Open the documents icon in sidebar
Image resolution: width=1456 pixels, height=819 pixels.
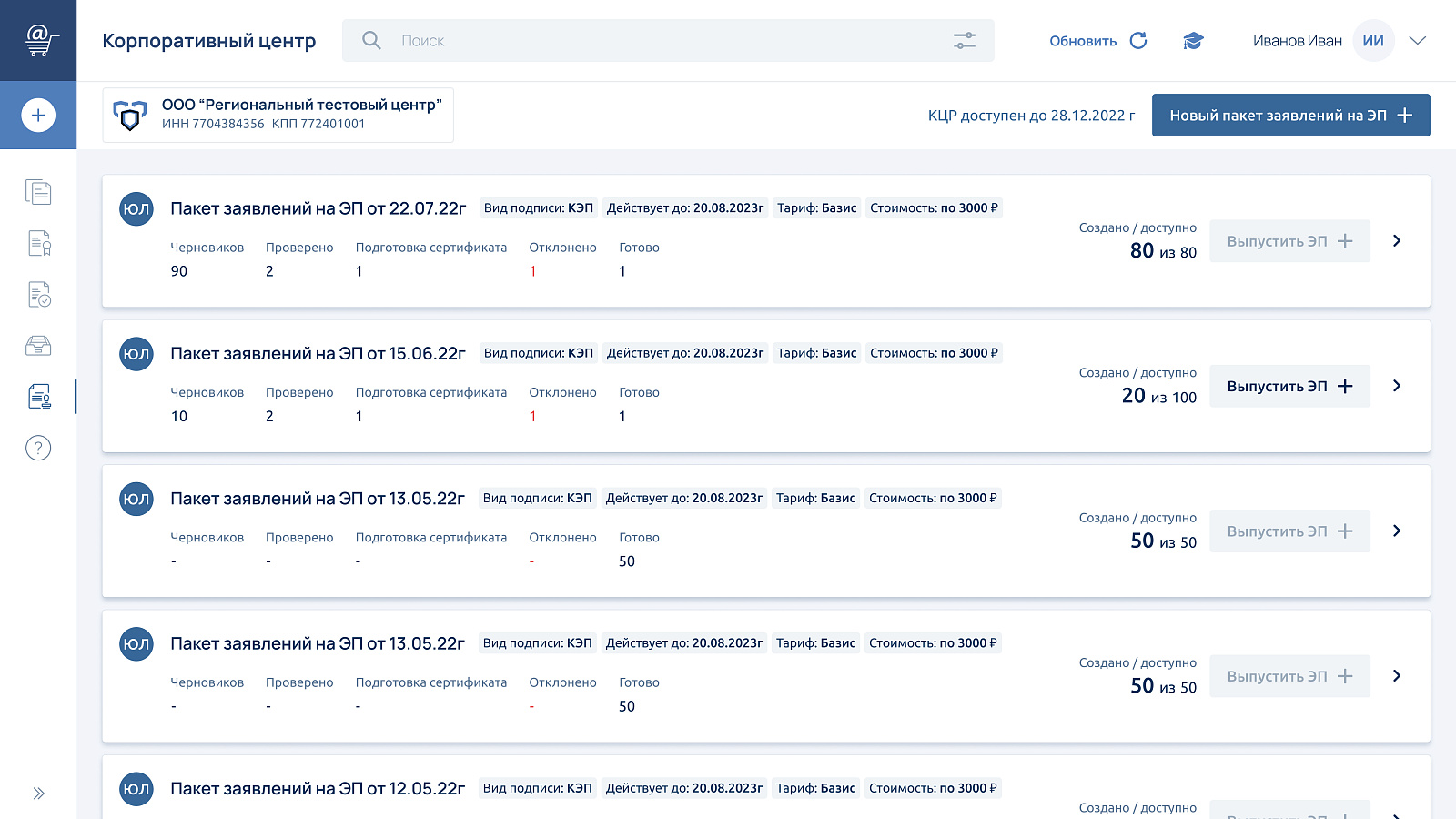[38, 192]
